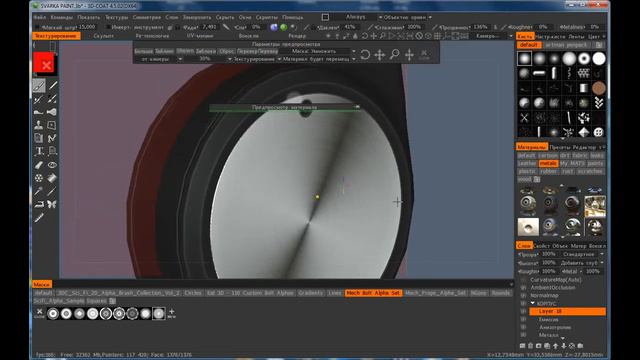Close the preview parameters panel
Screen dimensions: 640x360
point(424,55)
